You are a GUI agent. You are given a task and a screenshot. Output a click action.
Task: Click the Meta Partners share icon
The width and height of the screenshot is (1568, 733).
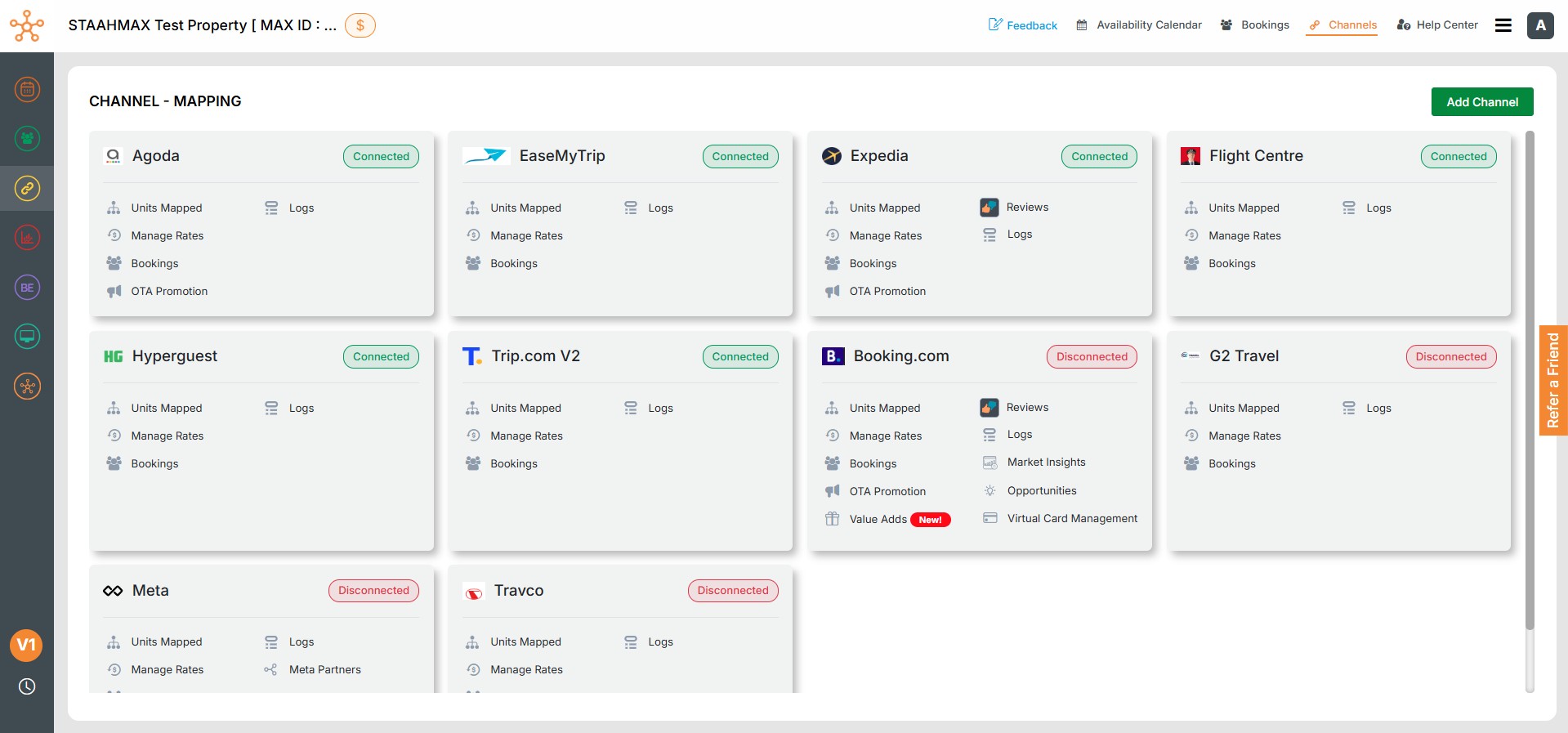[x=270, y=670]
